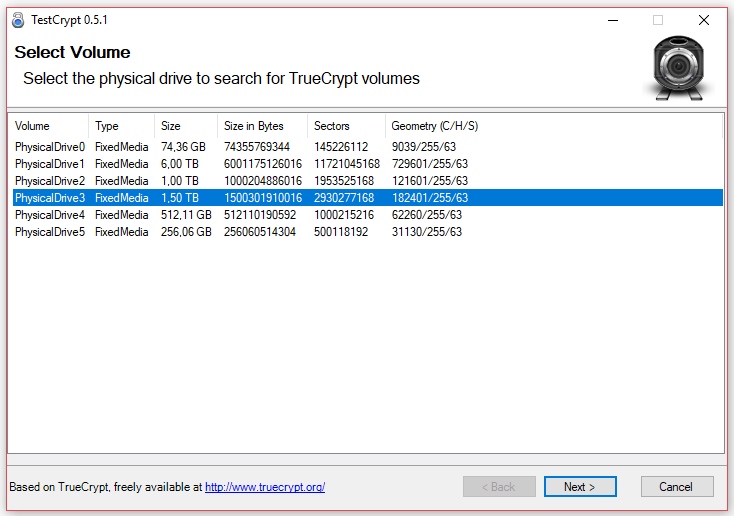This screenshot has height=516, width=734.
Task: Close the TestCrypt 0.5.1 window
Action: click(x=704, y=20)
